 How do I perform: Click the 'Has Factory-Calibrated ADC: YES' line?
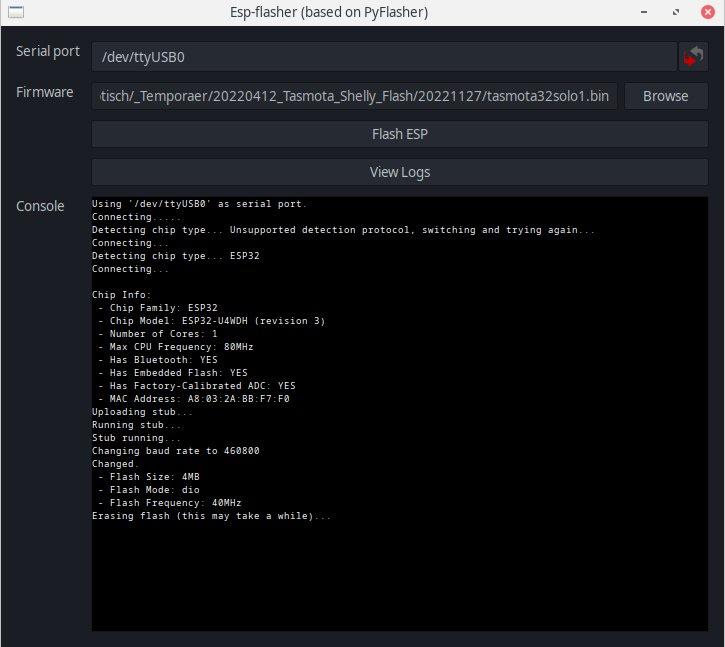tap(197, 386)
